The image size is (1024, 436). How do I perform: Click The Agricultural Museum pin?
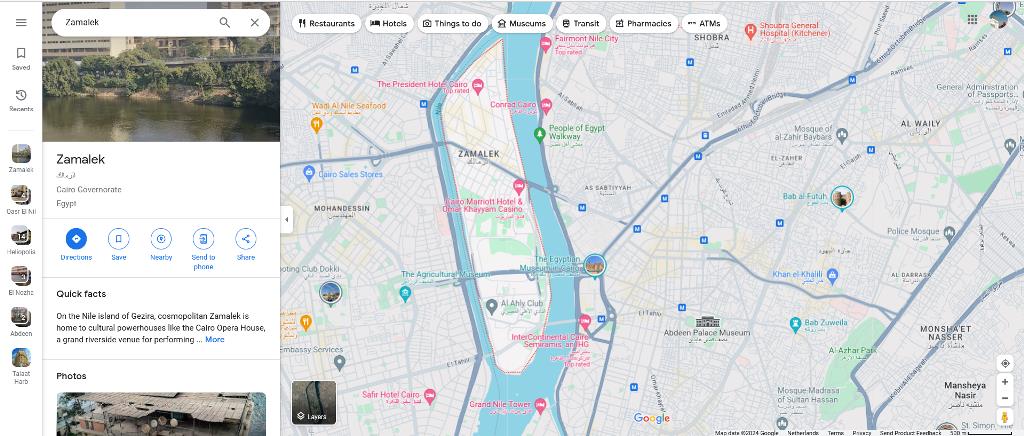[x=405, y=292]
